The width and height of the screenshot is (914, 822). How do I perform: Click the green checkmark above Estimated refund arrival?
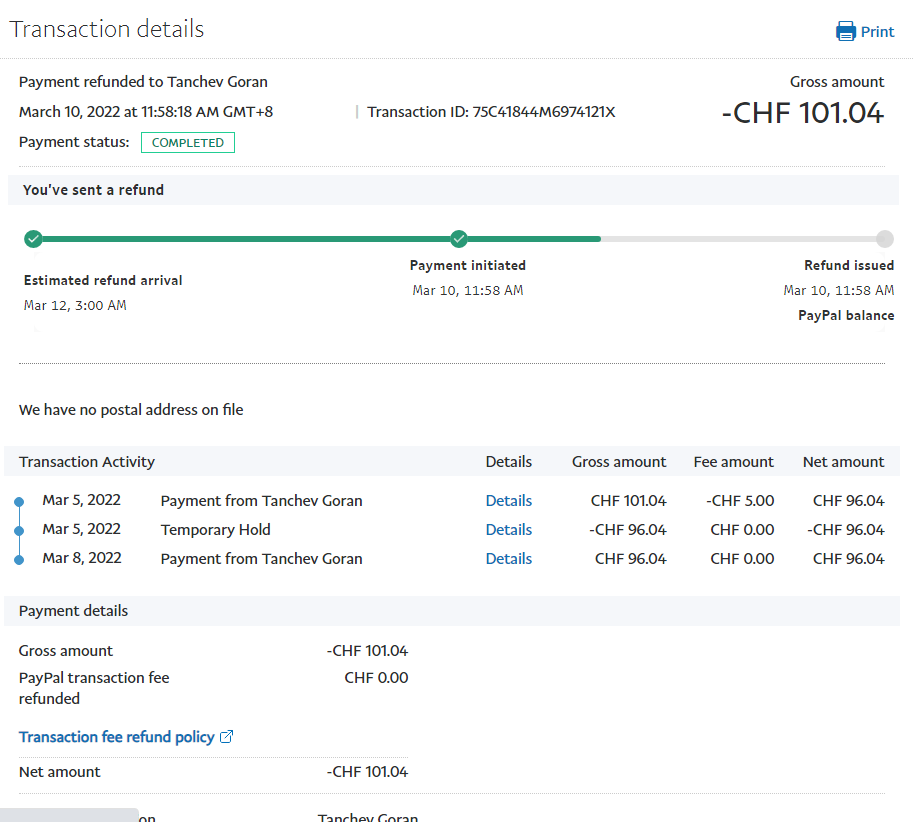click(33, 239)
